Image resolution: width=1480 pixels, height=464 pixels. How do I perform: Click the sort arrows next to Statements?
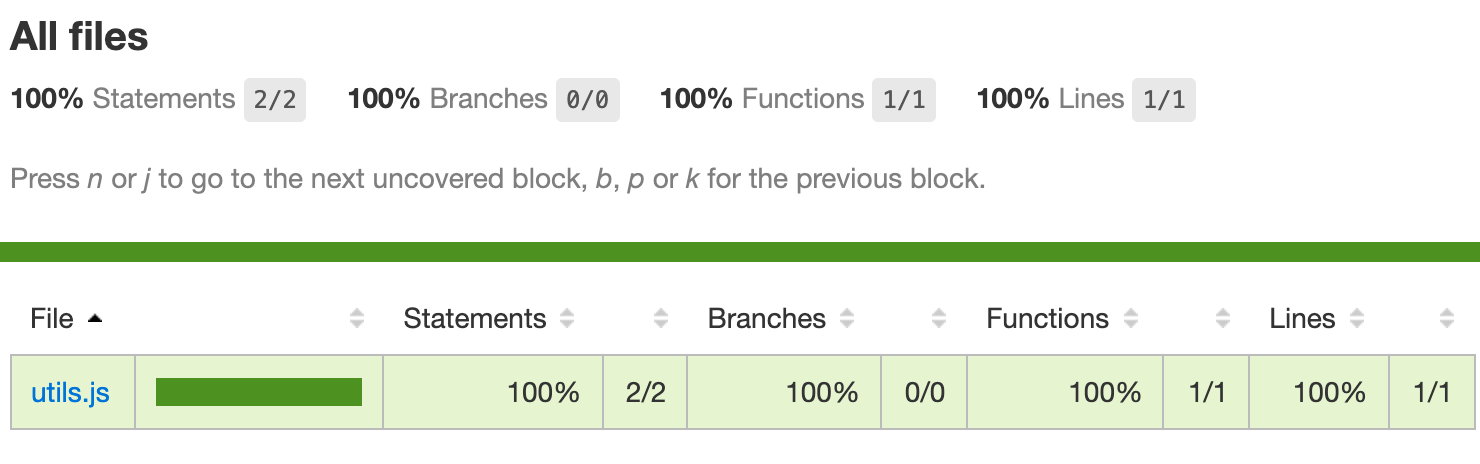pos(567,319)
